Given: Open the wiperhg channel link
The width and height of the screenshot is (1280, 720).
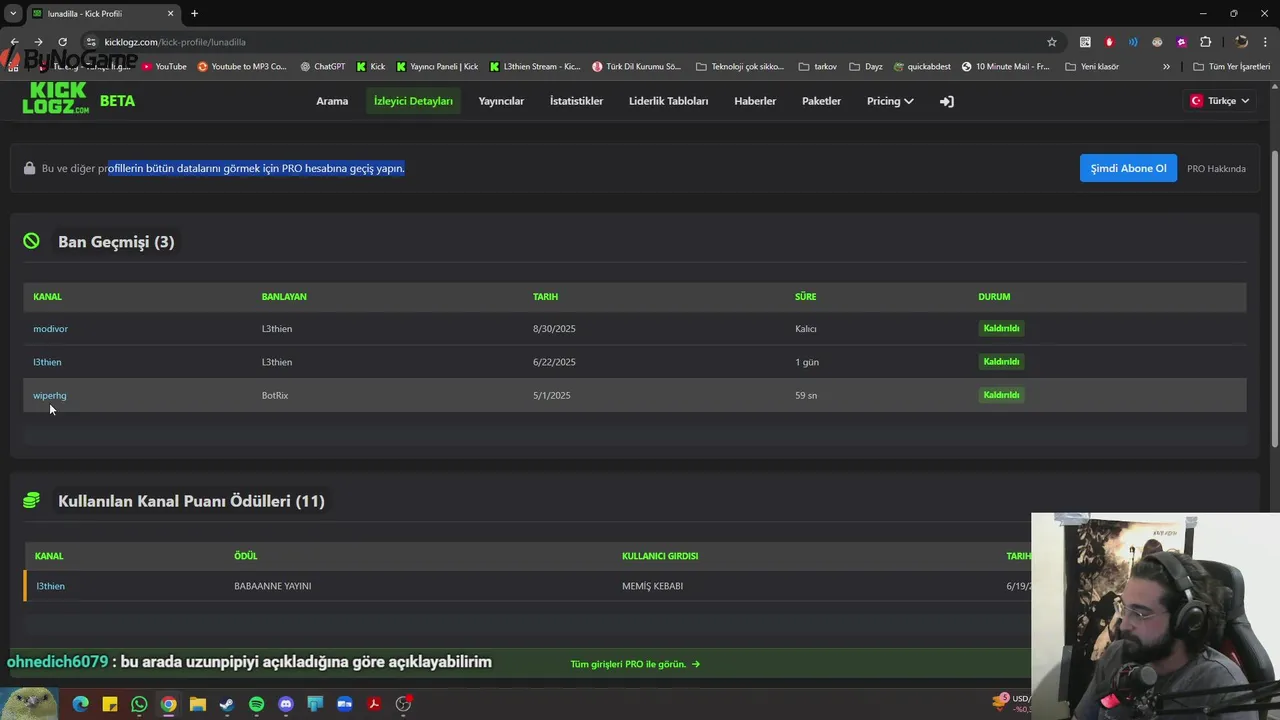Looking at the screenshot, I should coord(50,395).
